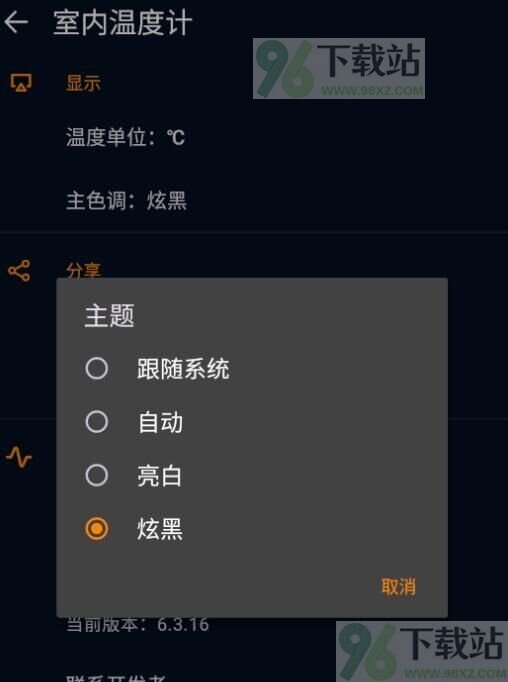
Task: Choose the 自动 text label
Action: [x=160, y=422]
